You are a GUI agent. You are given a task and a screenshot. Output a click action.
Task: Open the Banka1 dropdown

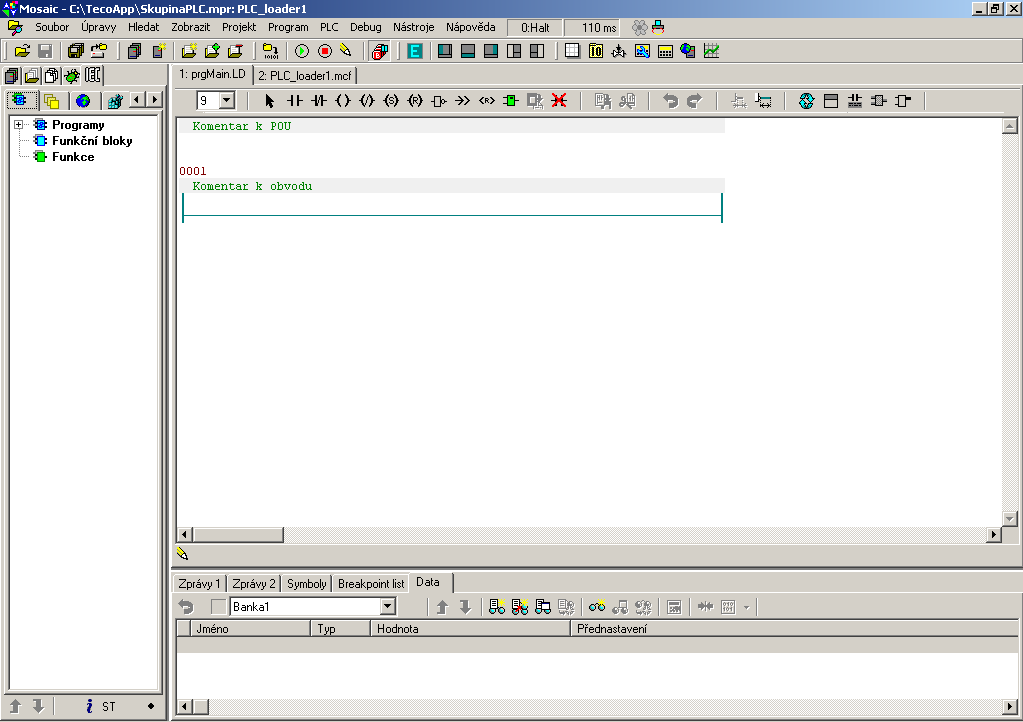(x=388, y=607)
